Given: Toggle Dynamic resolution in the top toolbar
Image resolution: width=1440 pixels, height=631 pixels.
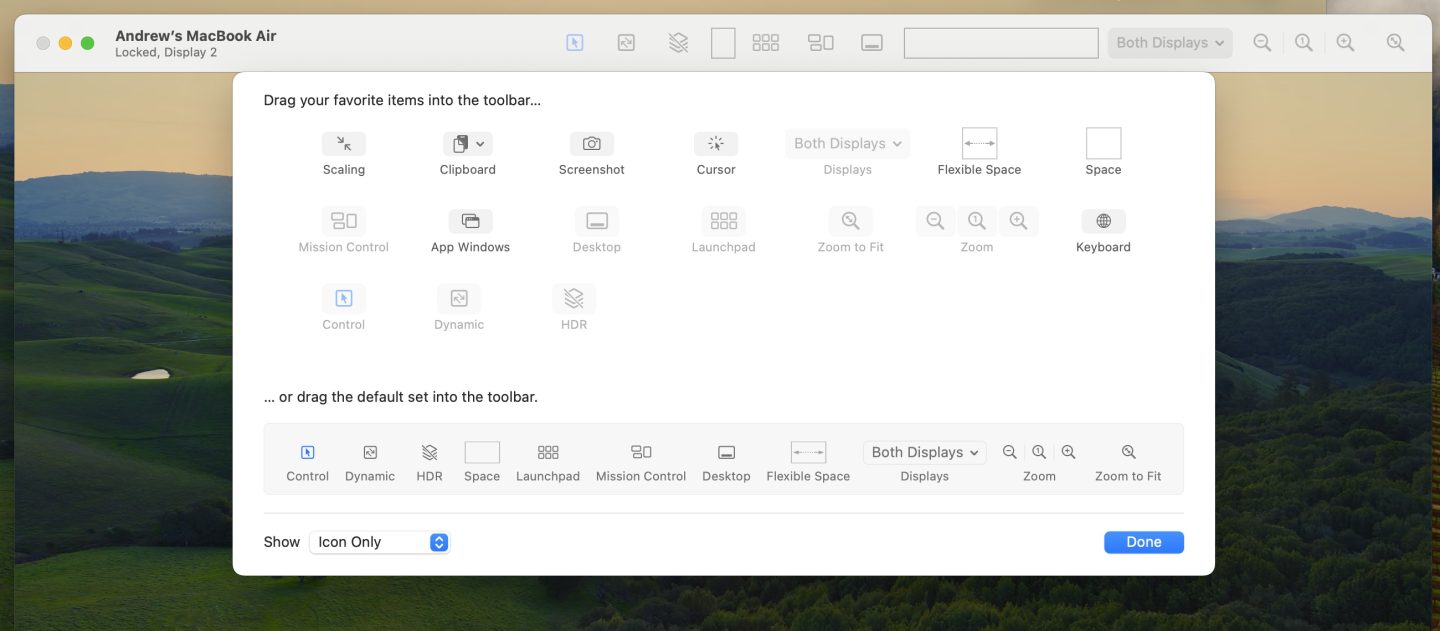Looking at the screenshot, I should click(x=626, y=43).
